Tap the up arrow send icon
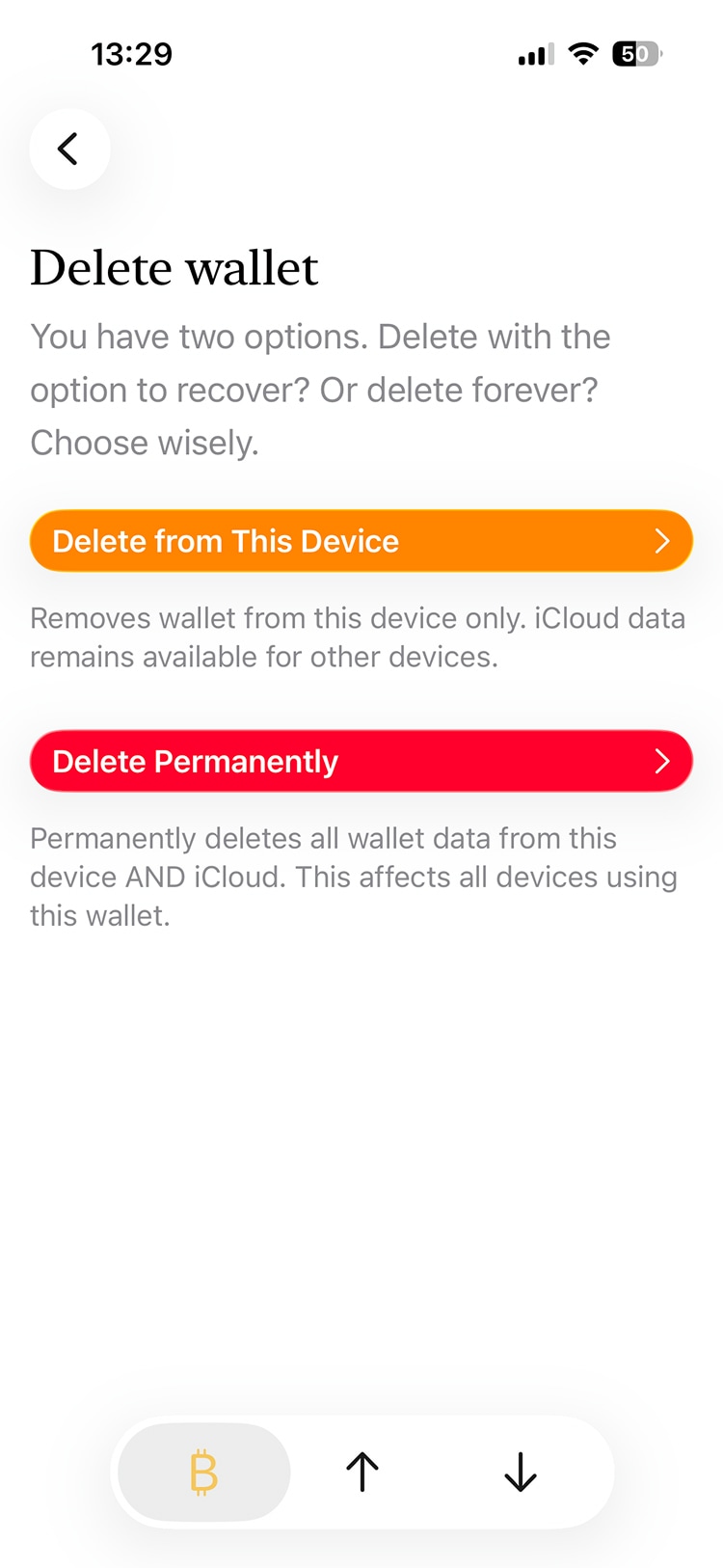This screenshot has height=1568, width=723. click(x=362, y=1473)
